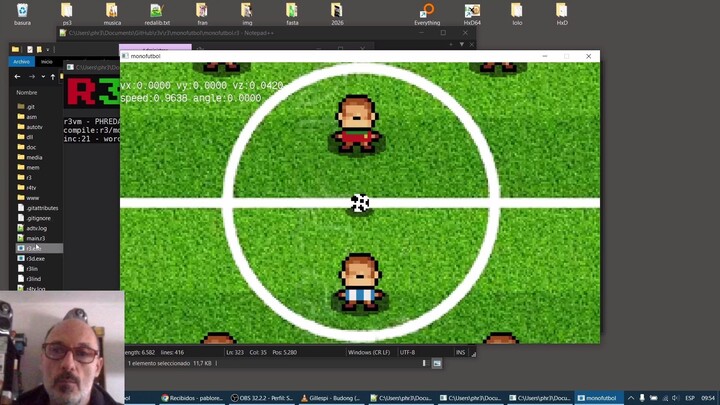Launch the HxD64 hex editor shortcut
Viewport: 720px width, 405px height.
(x=472, y=13)
